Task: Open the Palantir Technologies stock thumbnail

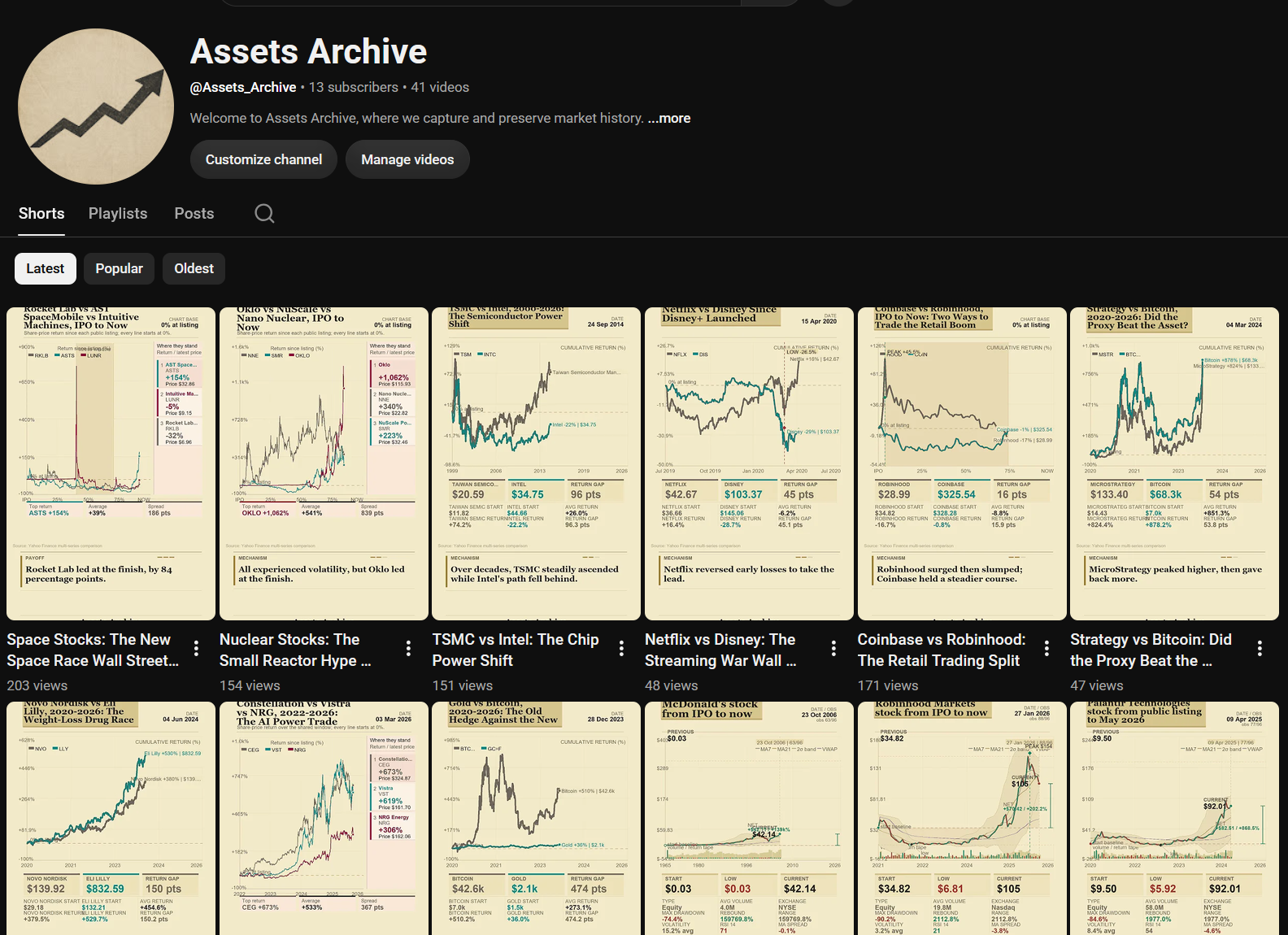Action: pos(1174,818)
